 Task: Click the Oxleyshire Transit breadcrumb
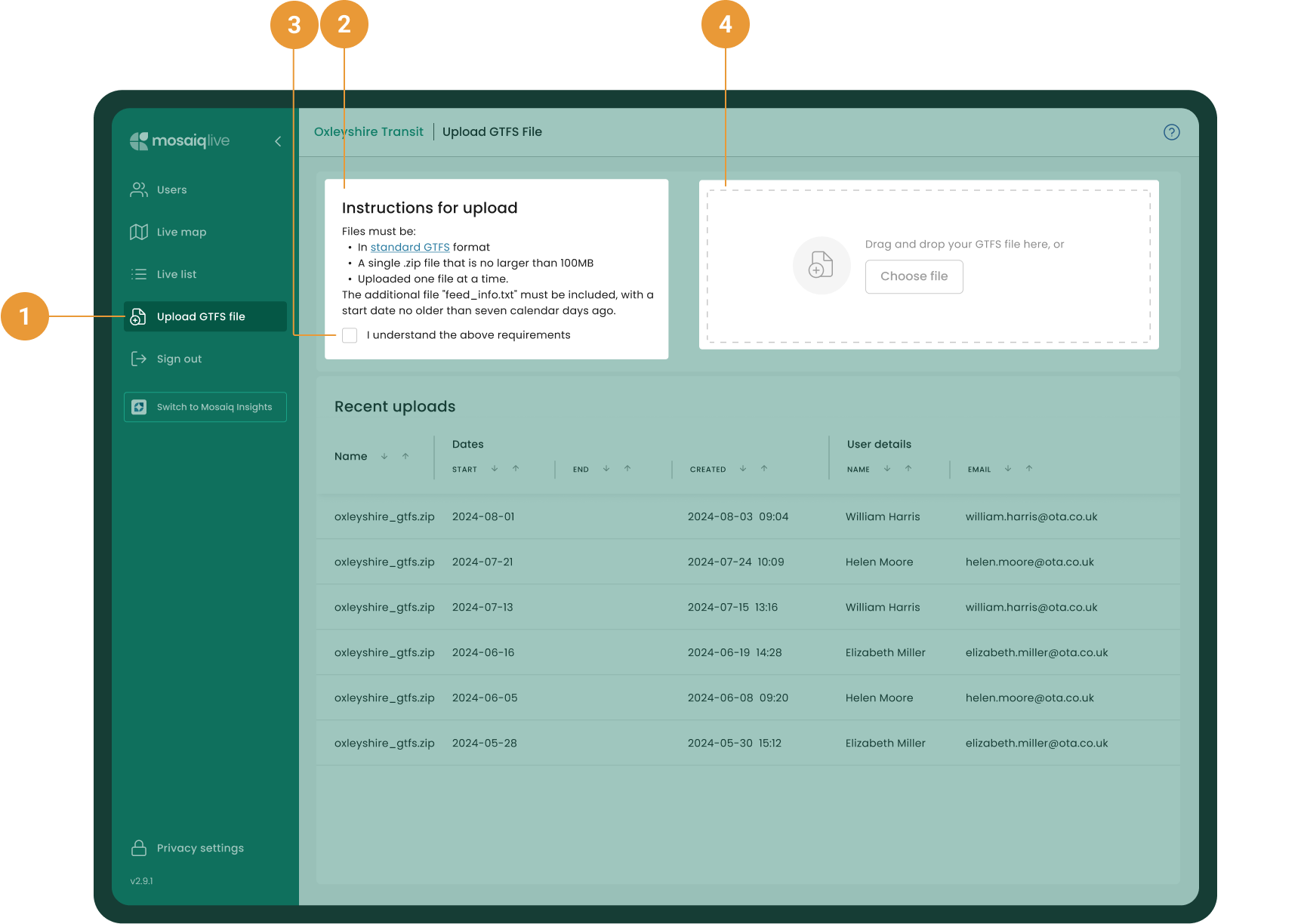coord(368,131)
